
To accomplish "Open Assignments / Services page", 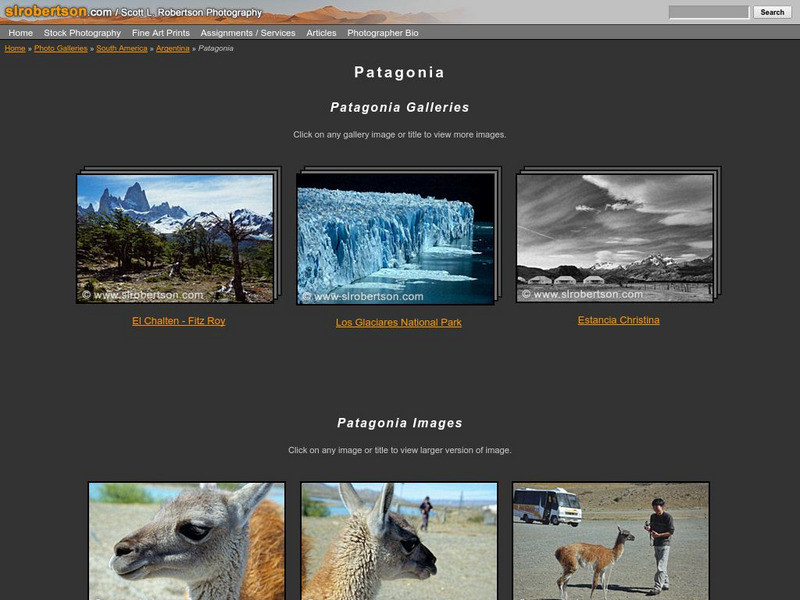I will [248, 33].
